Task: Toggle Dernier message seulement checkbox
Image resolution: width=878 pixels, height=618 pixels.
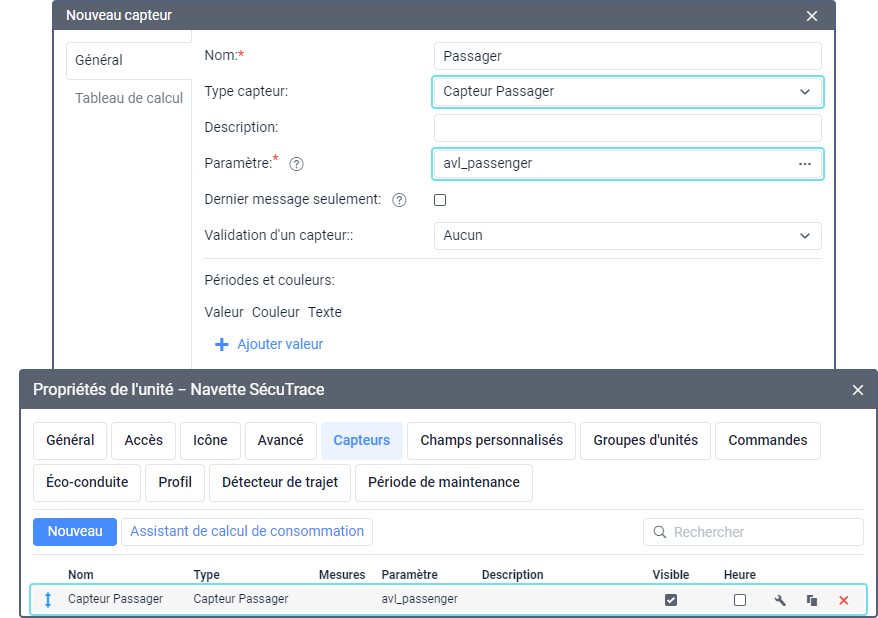Action: 440,200
